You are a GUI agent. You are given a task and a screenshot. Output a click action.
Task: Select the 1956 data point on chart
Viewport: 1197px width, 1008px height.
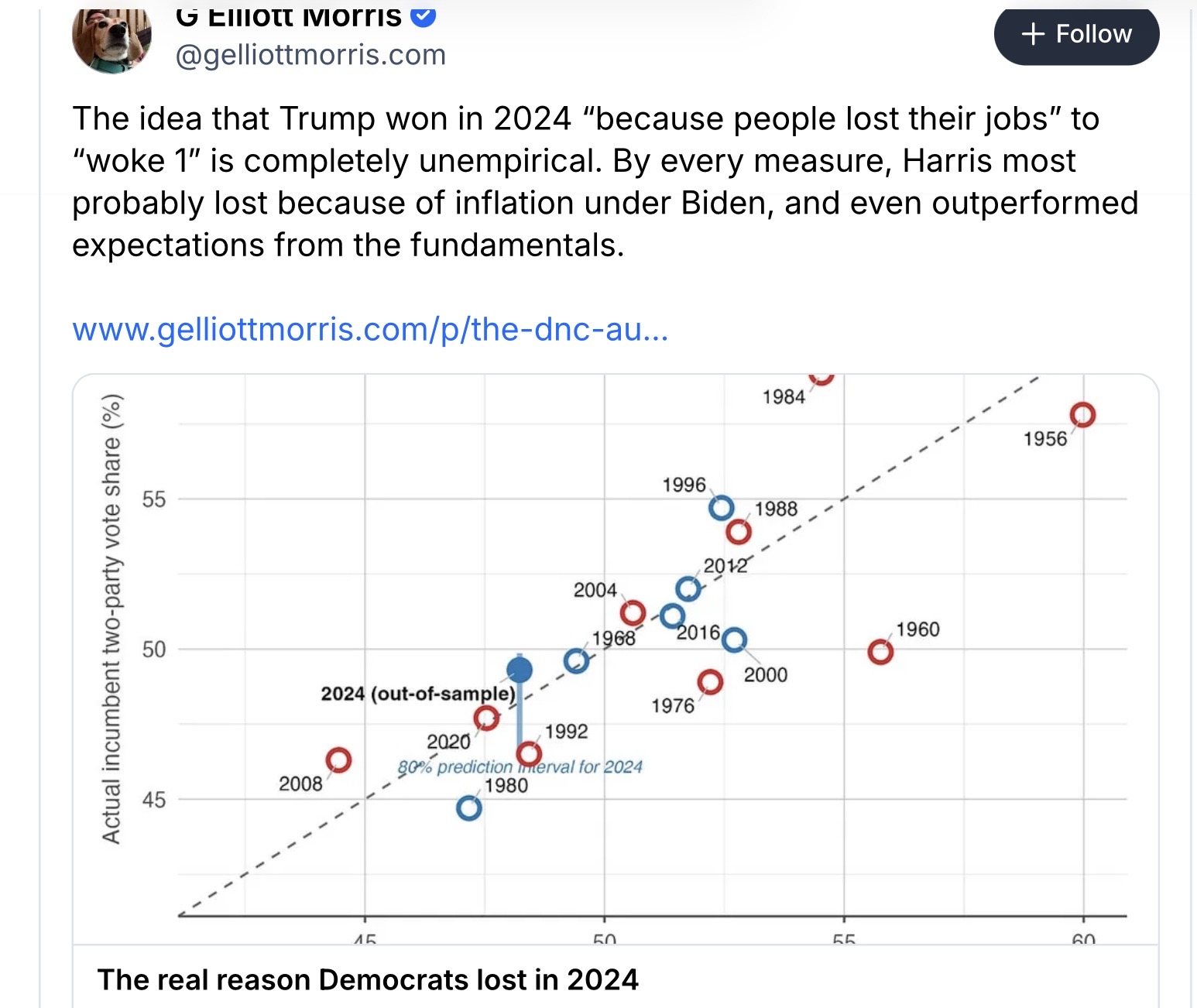pos(1082,415)
